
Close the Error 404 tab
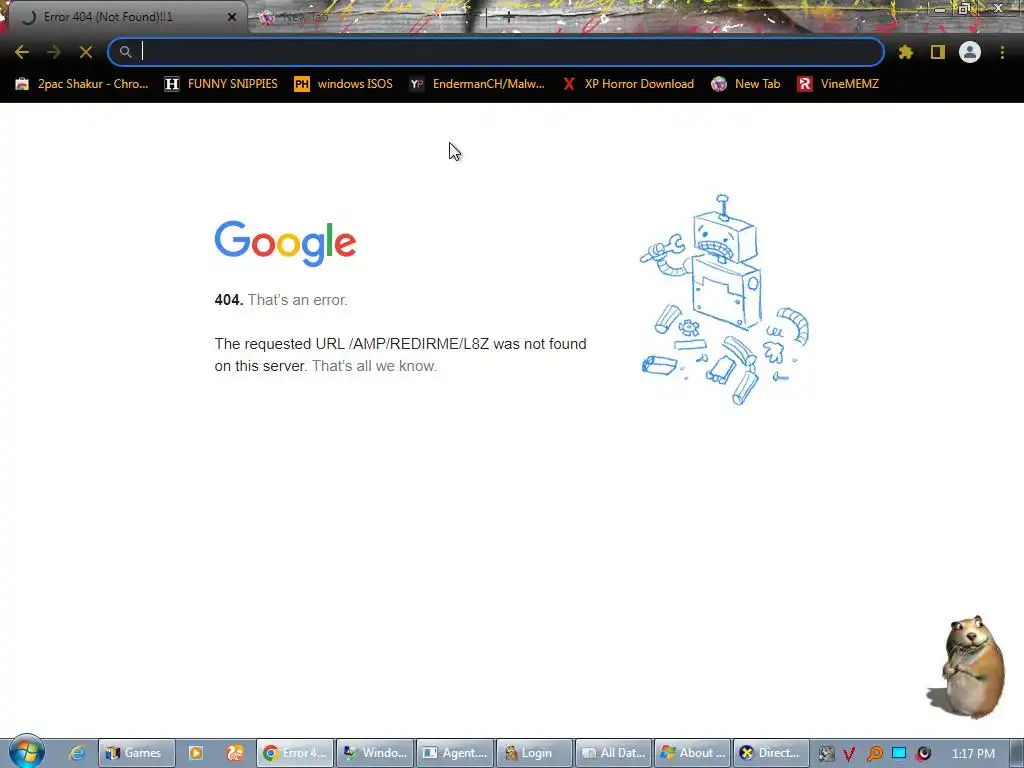(232, 17)
